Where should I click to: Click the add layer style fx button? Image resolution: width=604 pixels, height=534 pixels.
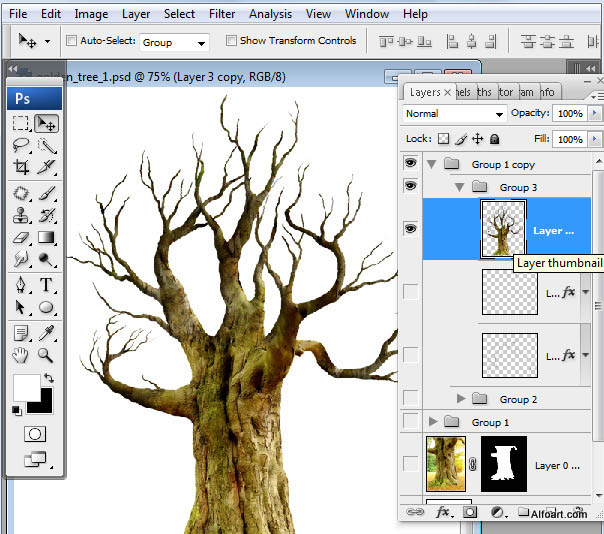442,511
